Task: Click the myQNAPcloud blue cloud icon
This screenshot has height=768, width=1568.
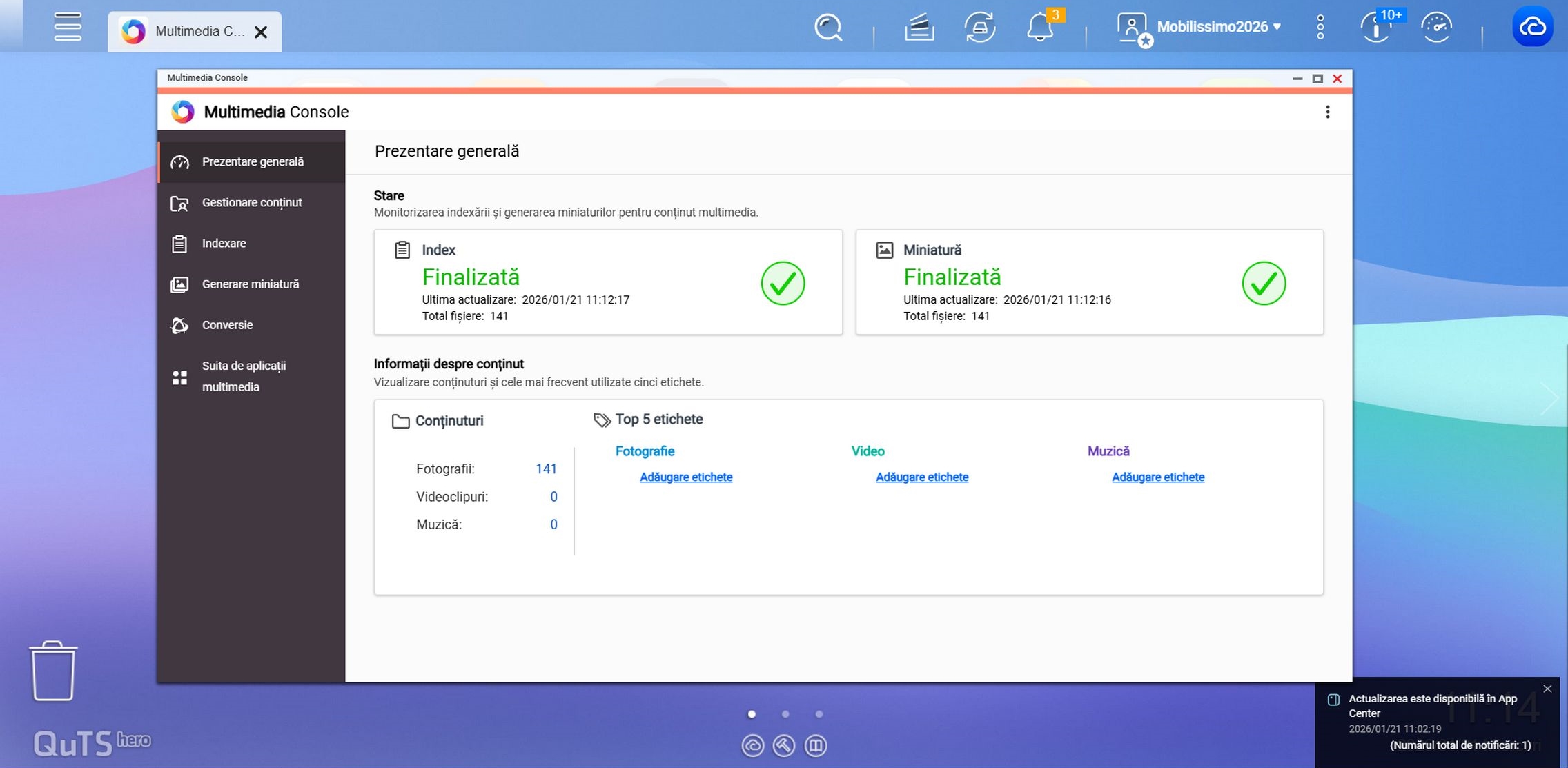Action: point(1532,27)
